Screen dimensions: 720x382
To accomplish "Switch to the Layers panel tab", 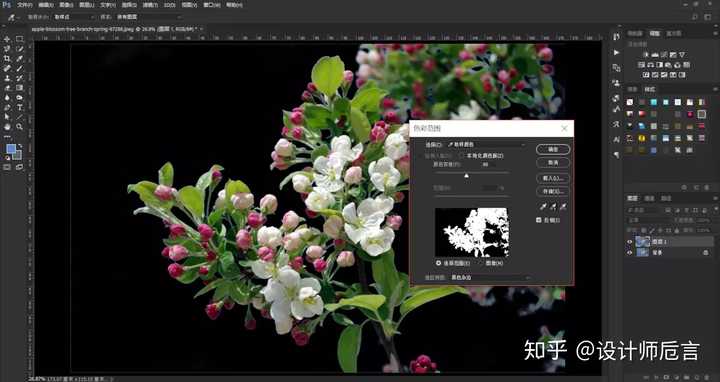I will pos(633,198).
